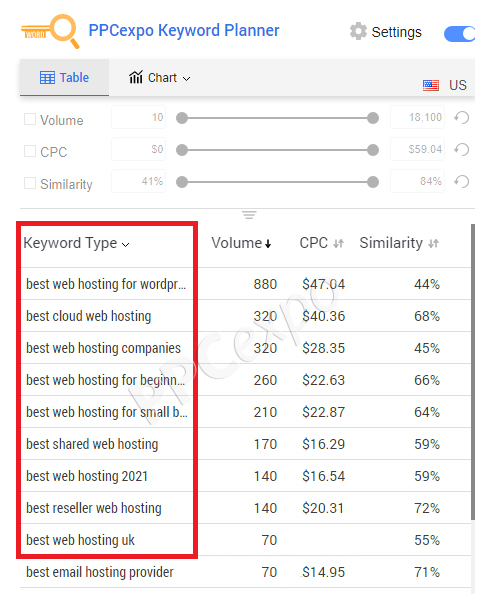Sort by CPC using arrows icon
The image size is (483, 608).
(338, 244)
